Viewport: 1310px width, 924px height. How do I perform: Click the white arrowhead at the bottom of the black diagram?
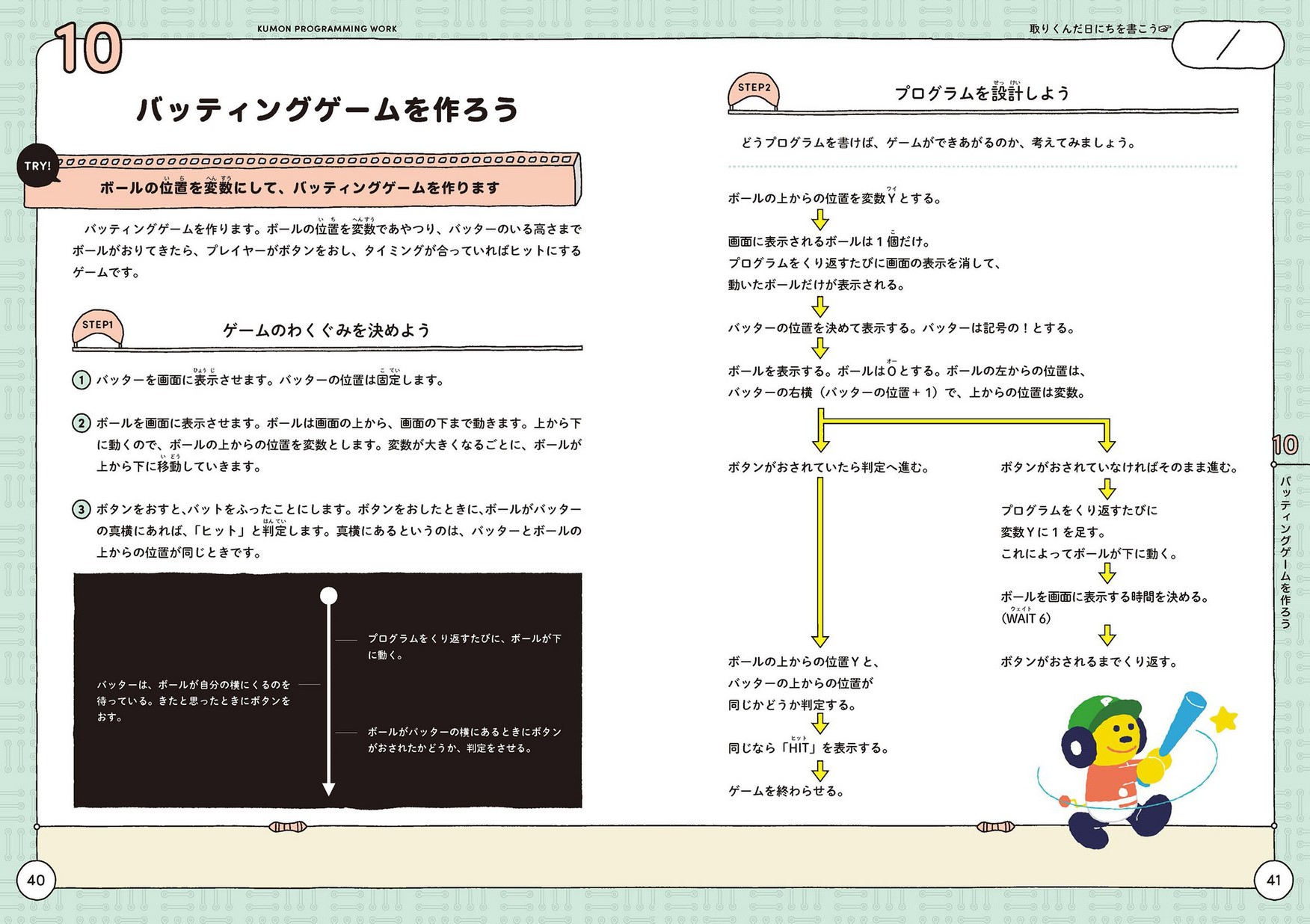click(x=328, y=789)
